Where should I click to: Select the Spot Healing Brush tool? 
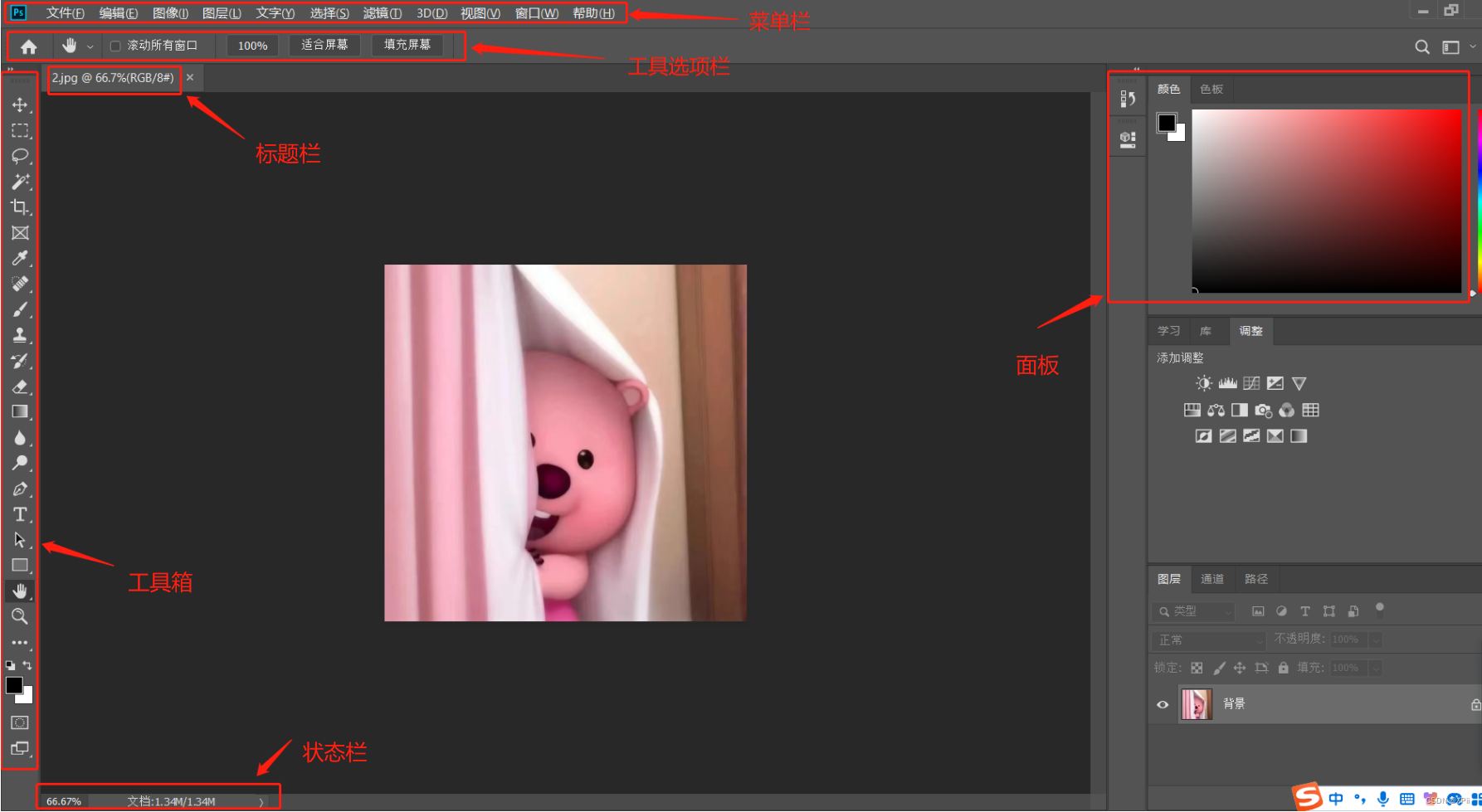(x=20, y=284)
